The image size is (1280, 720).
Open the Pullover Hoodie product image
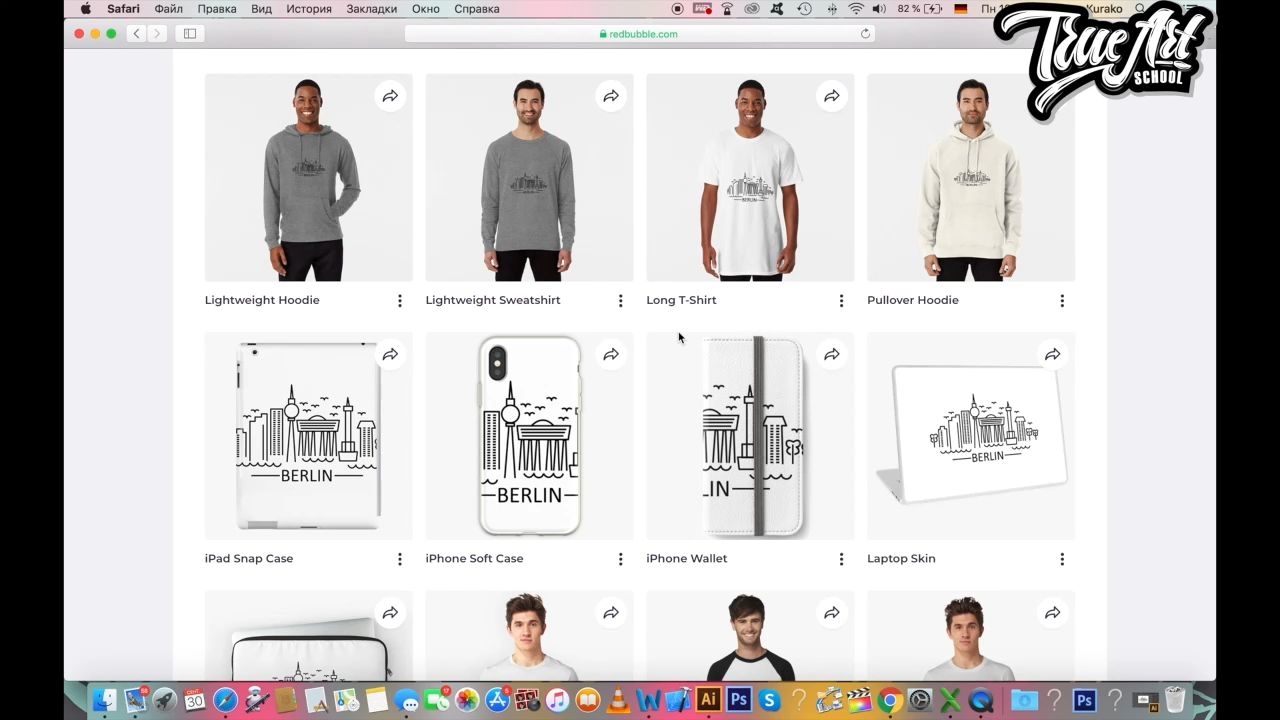(971, 177)
